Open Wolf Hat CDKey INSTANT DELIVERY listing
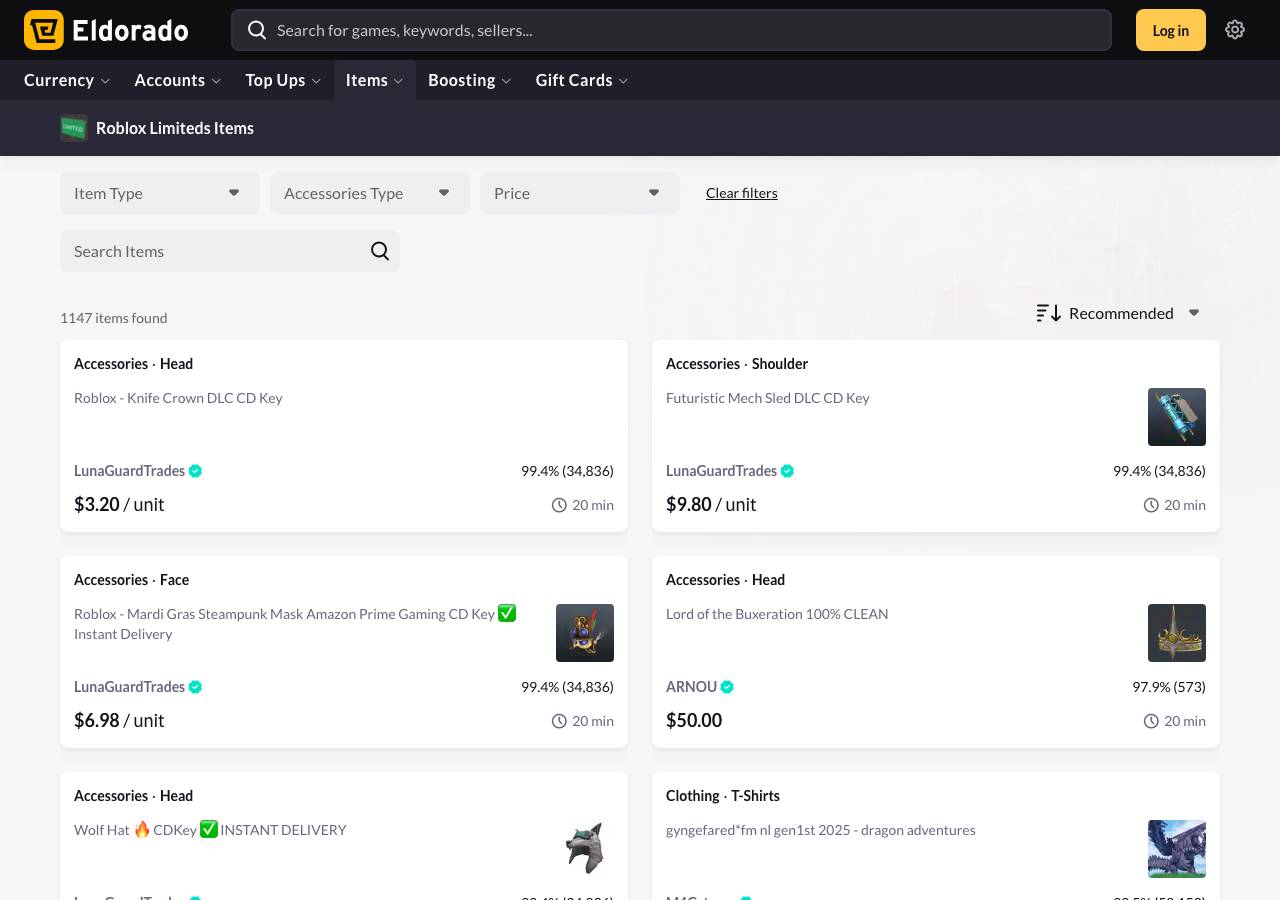 point(210,830)
